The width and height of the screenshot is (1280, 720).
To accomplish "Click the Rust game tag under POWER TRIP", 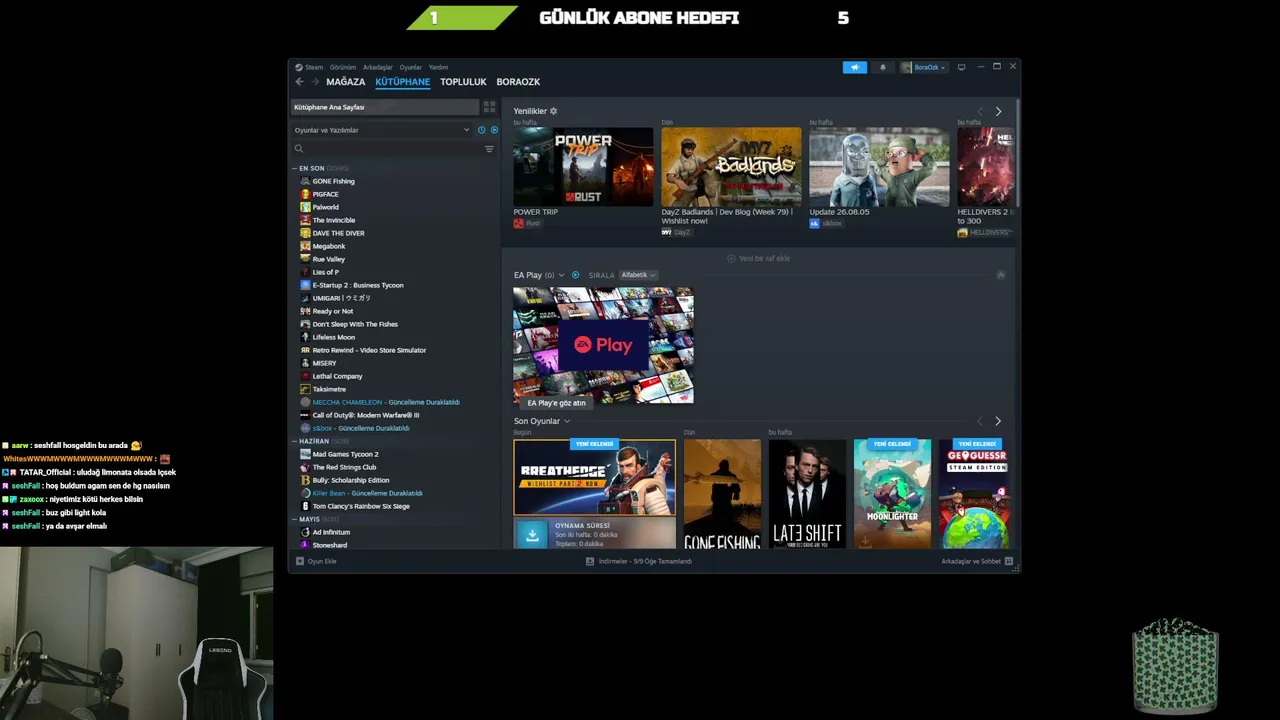I will pyautogui.click(x=527, y=223).
